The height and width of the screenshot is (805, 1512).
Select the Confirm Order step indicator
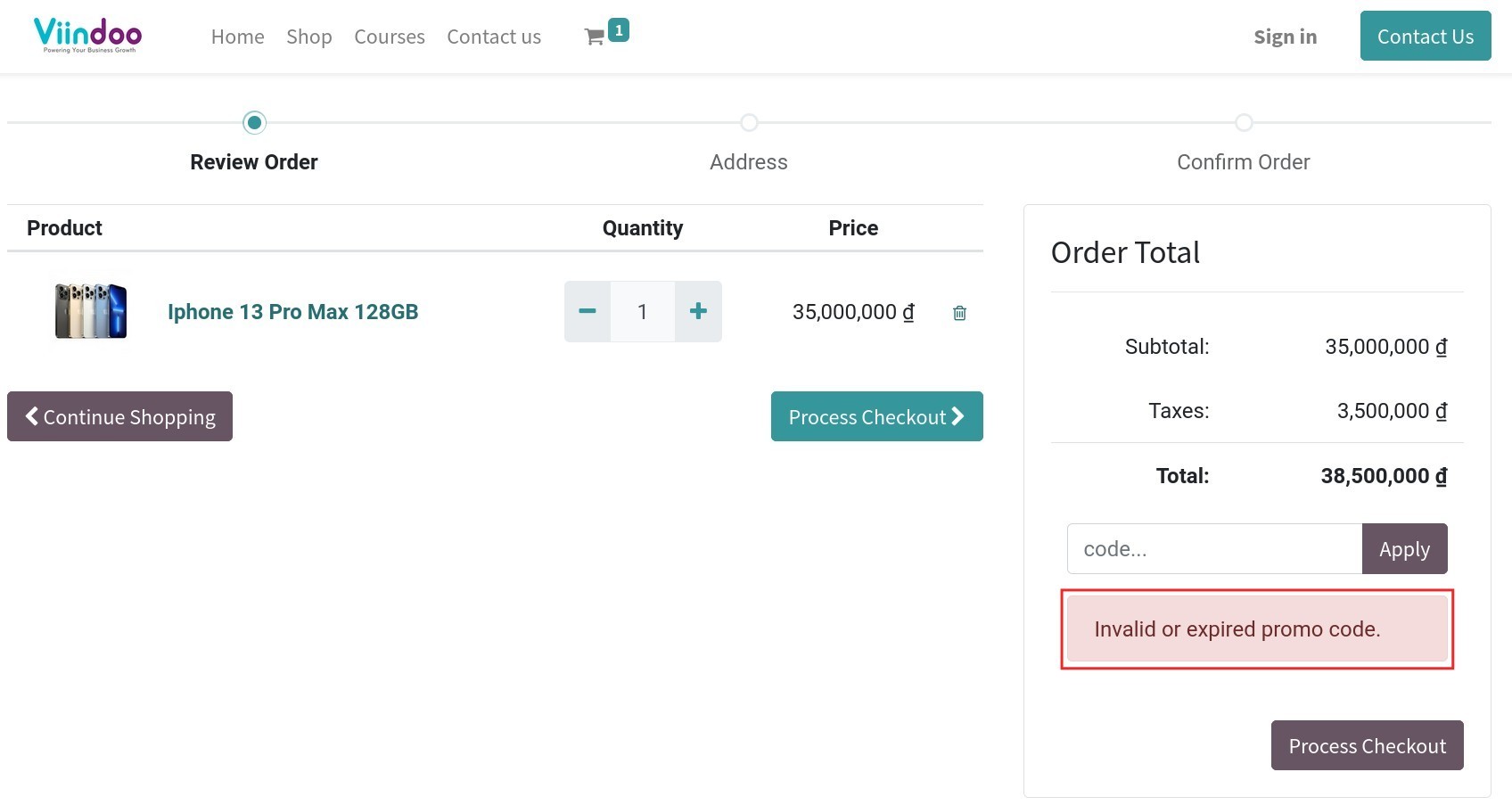pos(1243,123)
